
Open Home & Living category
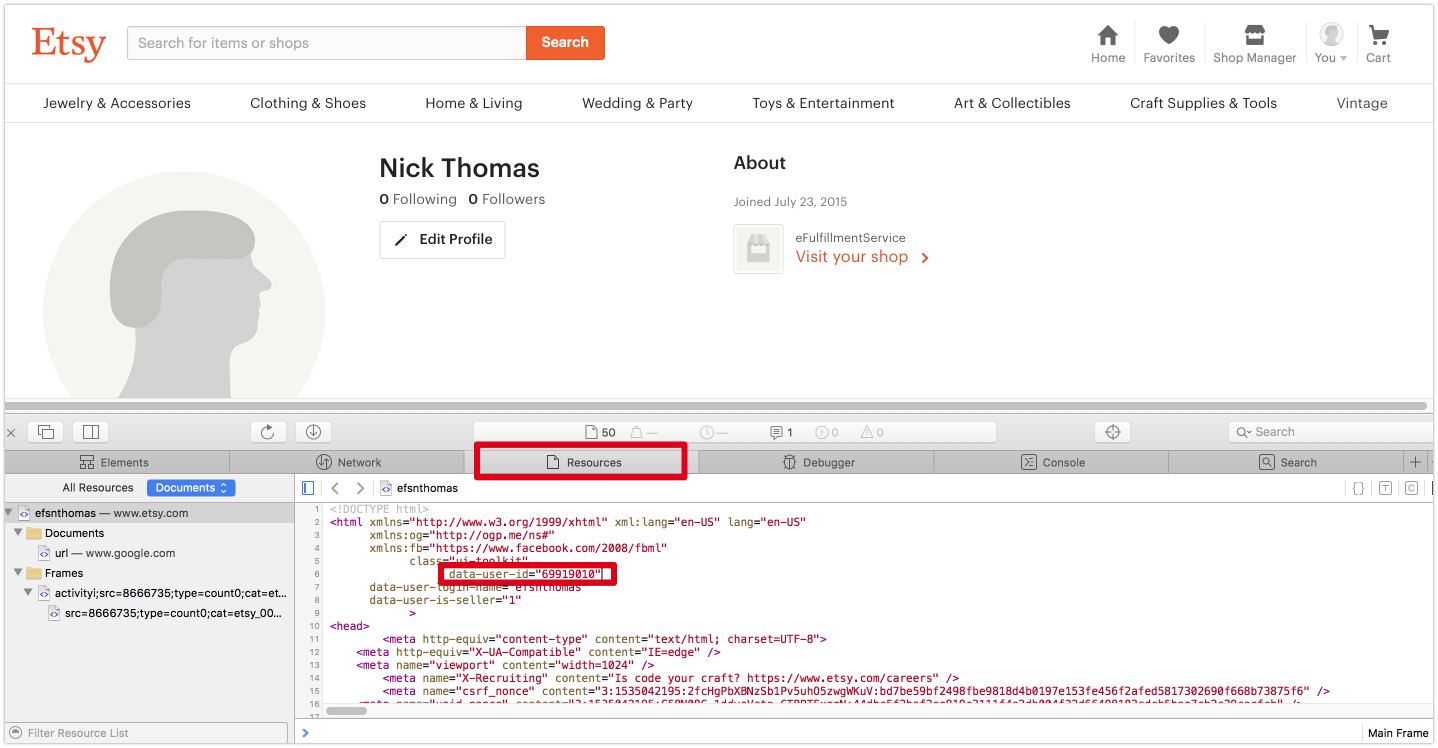coord(474,103)
